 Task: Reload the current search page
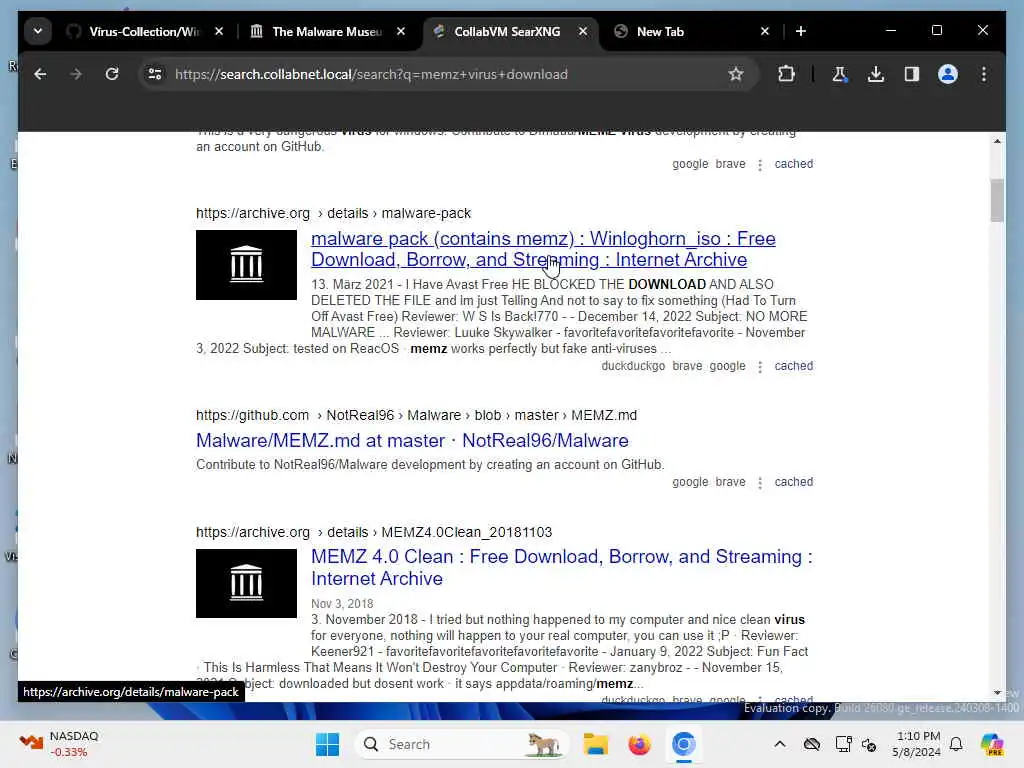click(x=112, y=74)
